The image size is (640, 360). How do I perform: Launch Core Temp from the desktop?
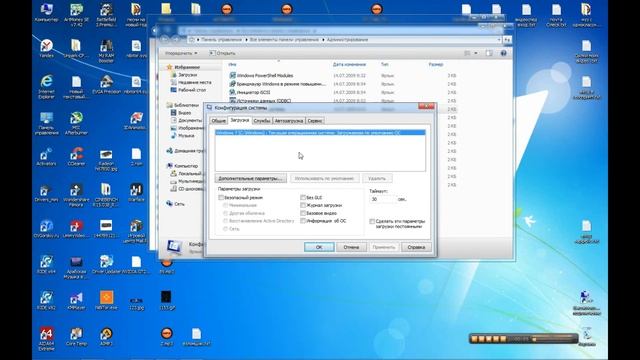[x=76, y=336]
